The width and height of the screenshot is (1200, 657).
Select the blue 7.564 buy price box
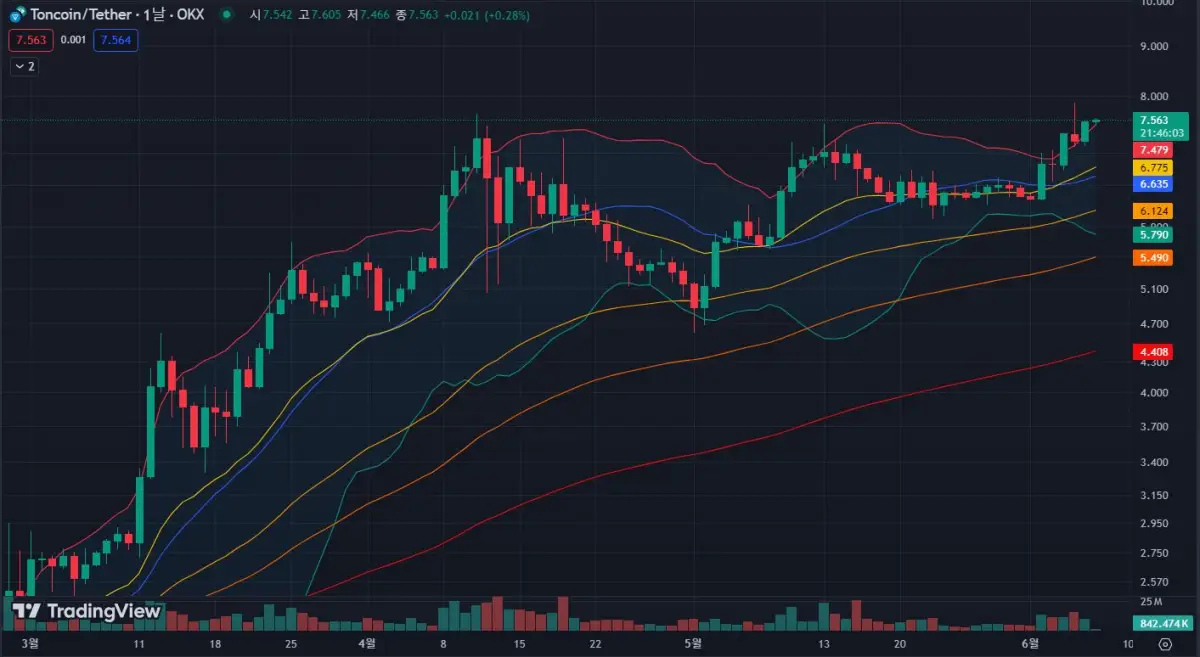pyautogui.click(x=116, y=41)
